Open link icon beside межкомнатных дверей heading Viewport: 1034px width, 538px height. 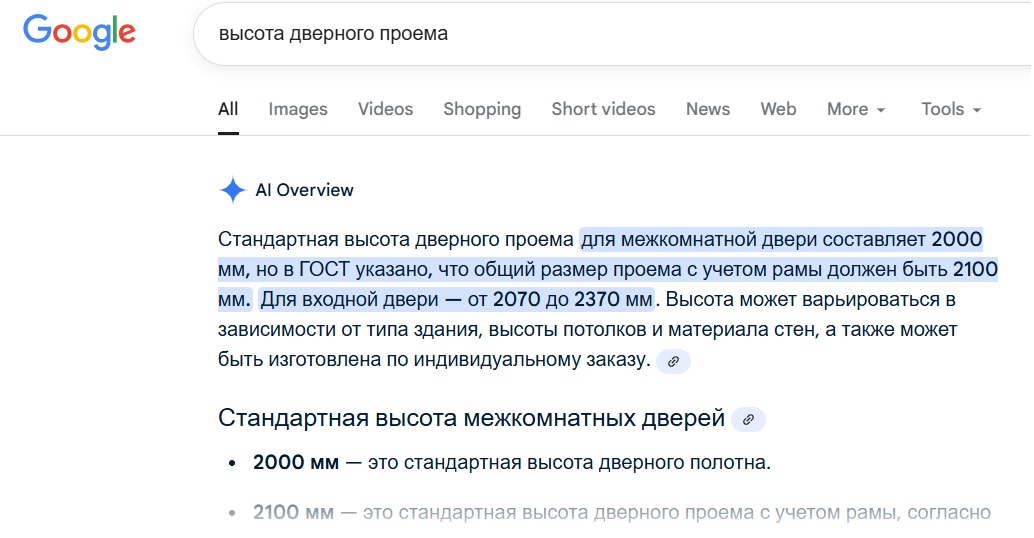tap(748, 419)
